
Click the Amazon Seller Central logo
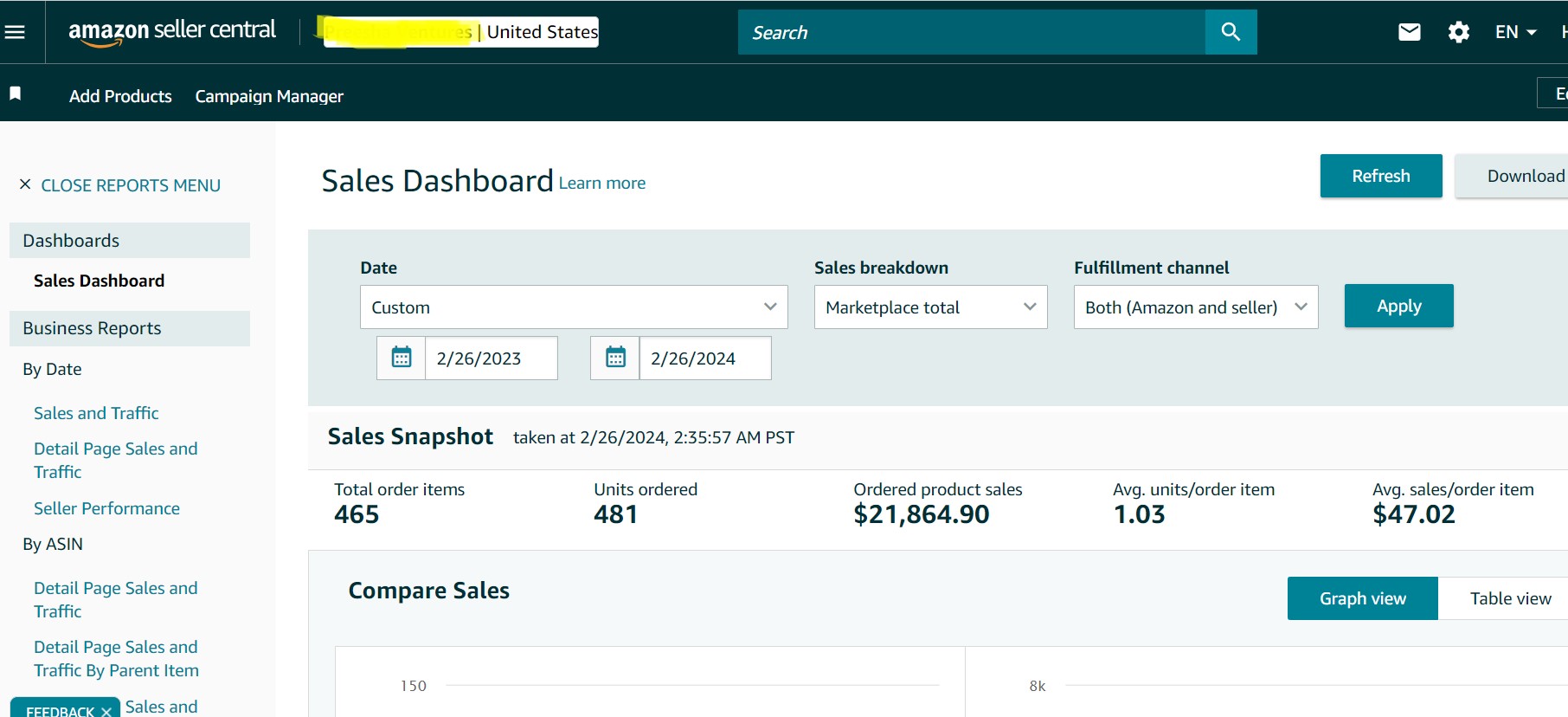point(172,31)
